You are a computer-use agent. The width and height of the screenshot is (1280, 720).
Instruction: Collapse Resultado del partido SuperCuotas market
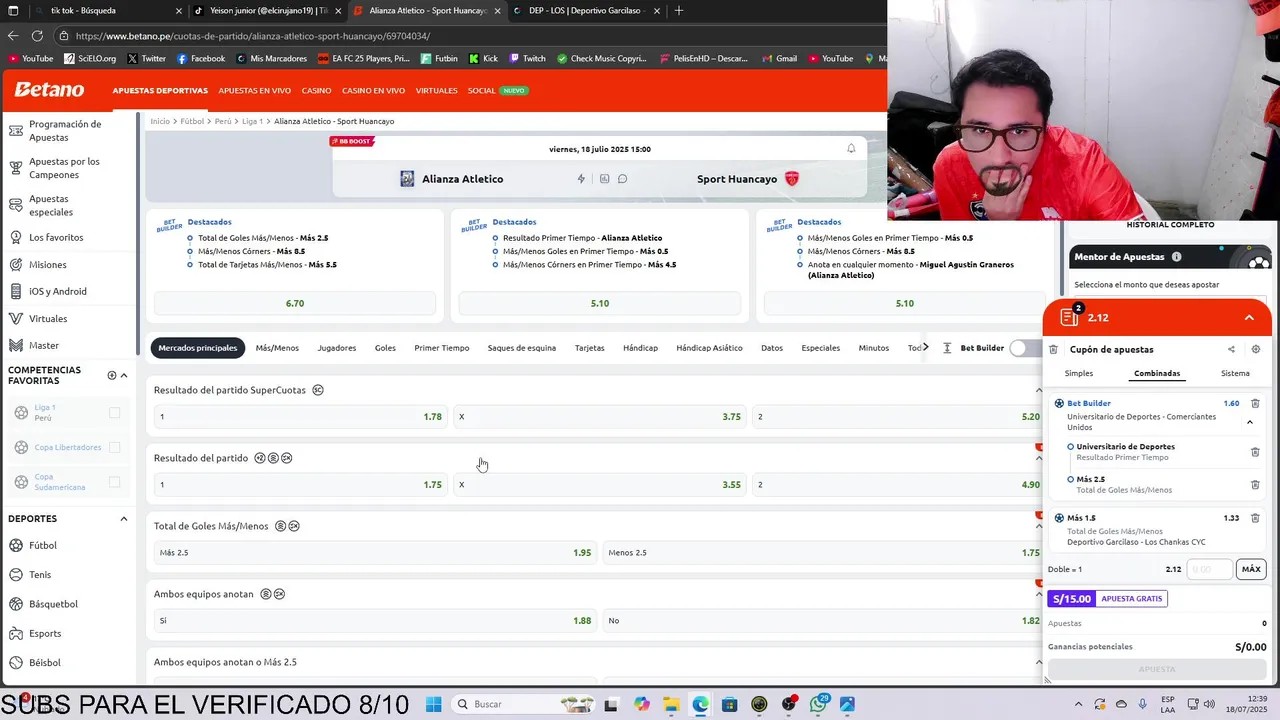point(1038,390)
